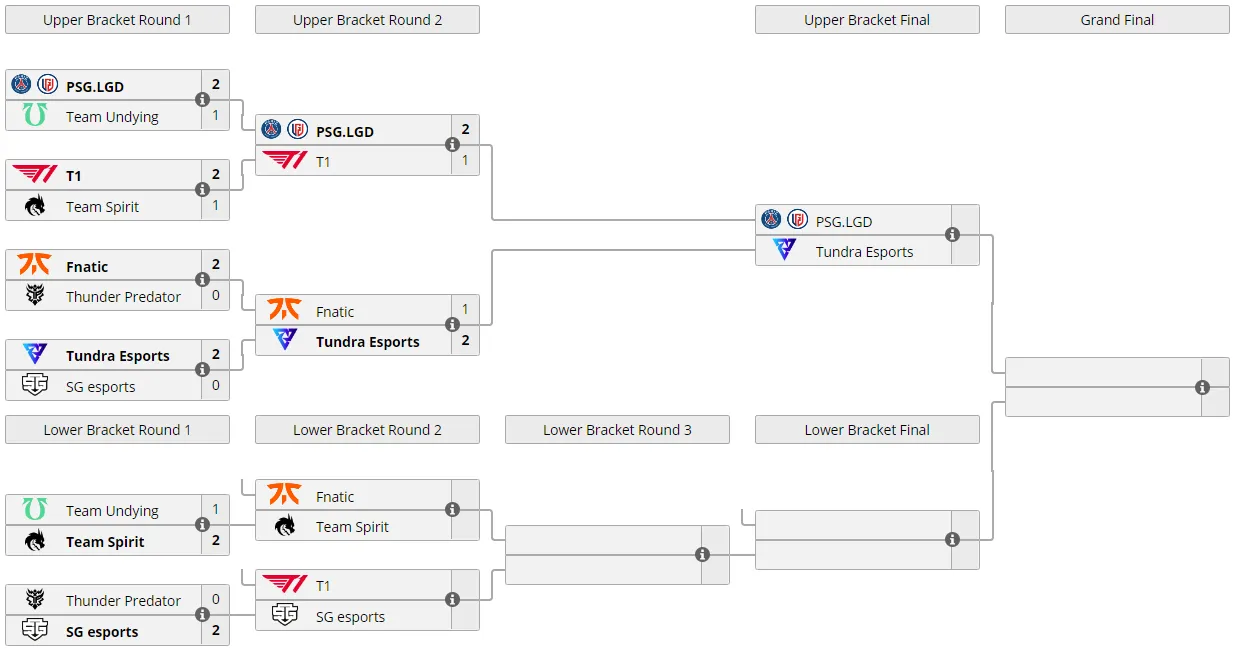The height and width of the screenshot is (659, 1235).
Task: Select the Lower Bracket Round 3 header
Action: (x=617, y=430)
